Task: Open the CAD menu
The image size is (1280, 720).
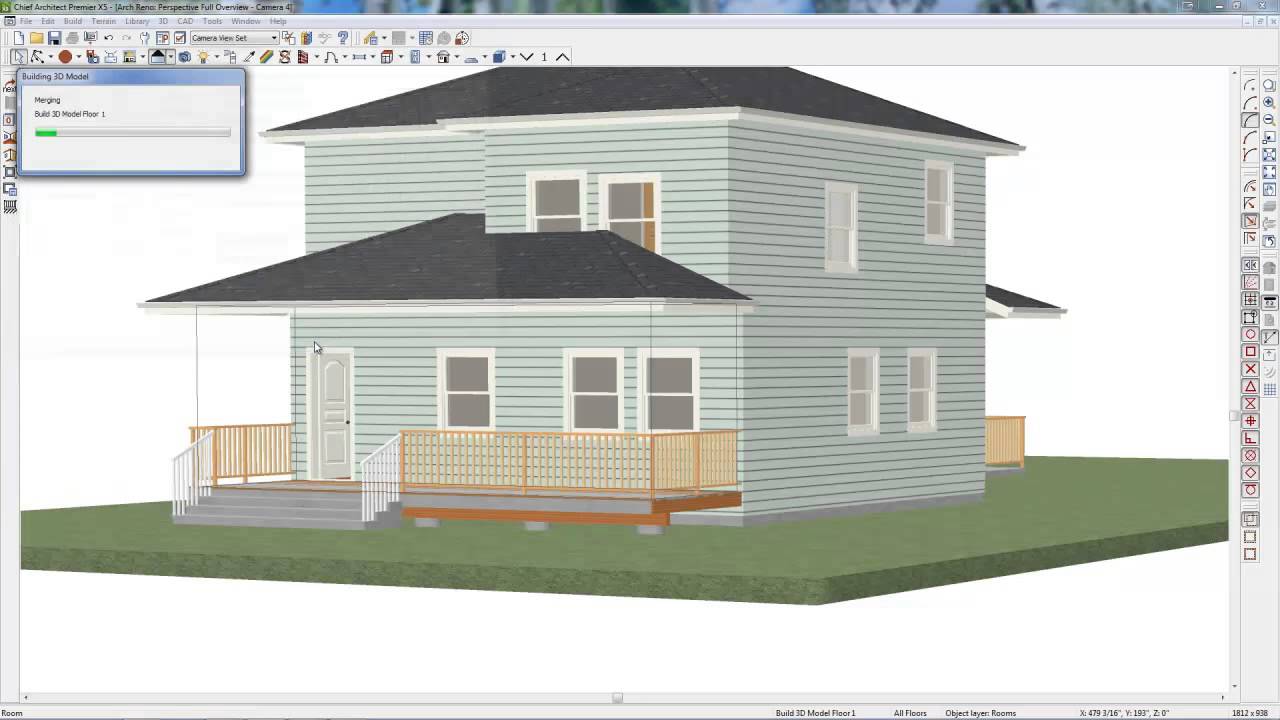Action: [x=185, y=21]
